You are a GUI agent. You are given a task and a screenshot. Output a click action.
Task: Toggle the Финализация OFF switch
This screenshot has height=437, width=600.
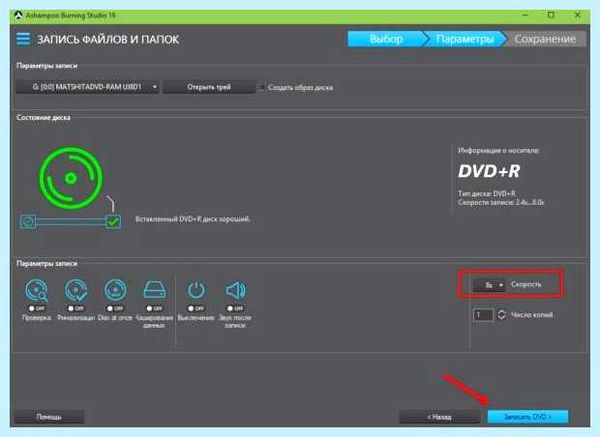(76, 308)
